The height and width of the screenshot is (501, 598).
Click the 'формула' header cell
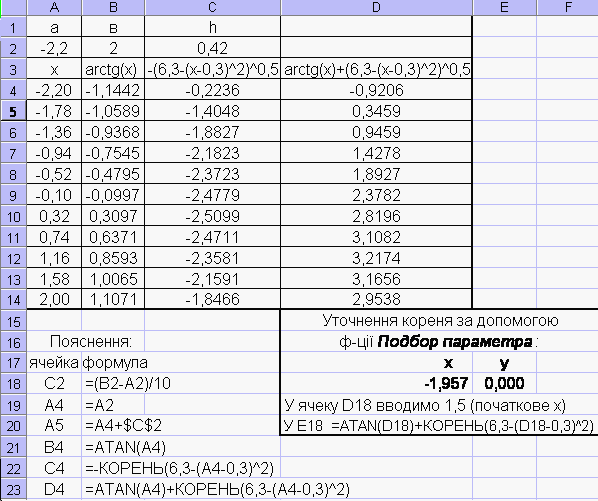115,363
